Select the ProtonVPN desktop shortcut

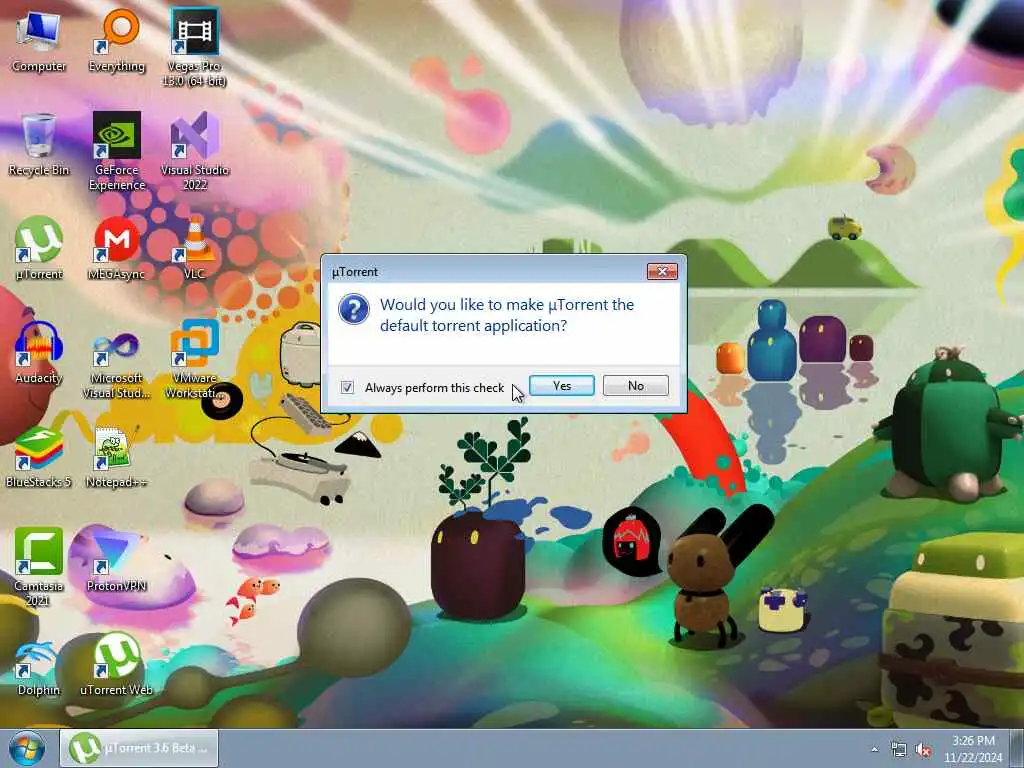(x=117, y=560)
